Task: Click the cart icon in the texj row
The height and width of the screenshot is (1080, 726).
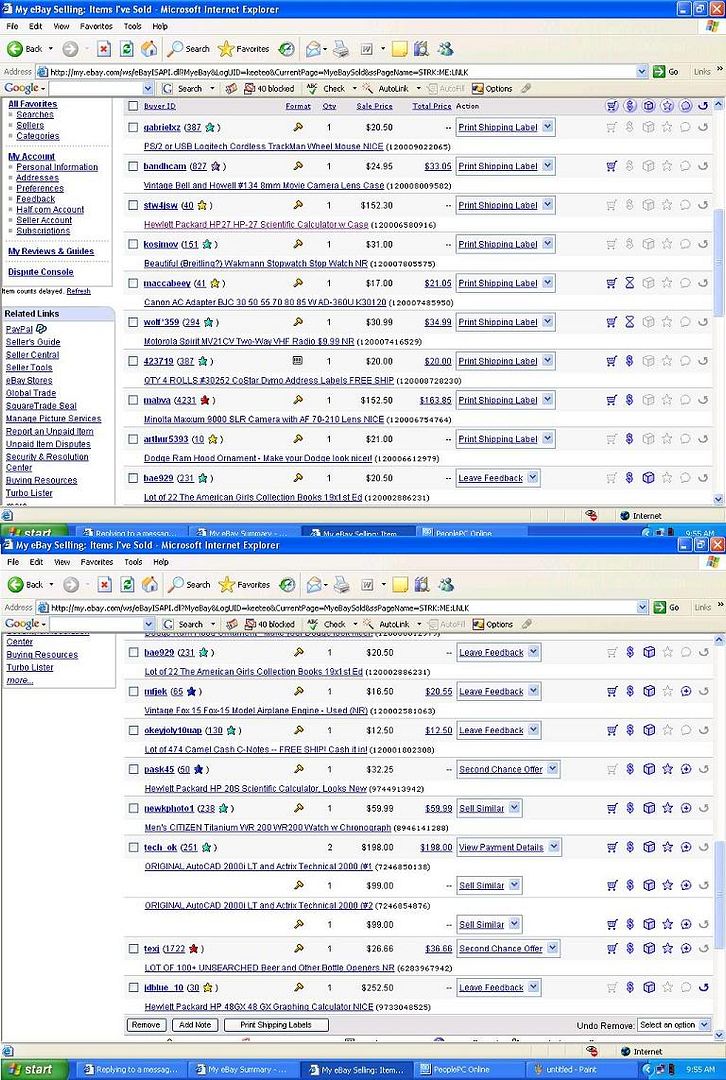Action: [x=612, y=948]
